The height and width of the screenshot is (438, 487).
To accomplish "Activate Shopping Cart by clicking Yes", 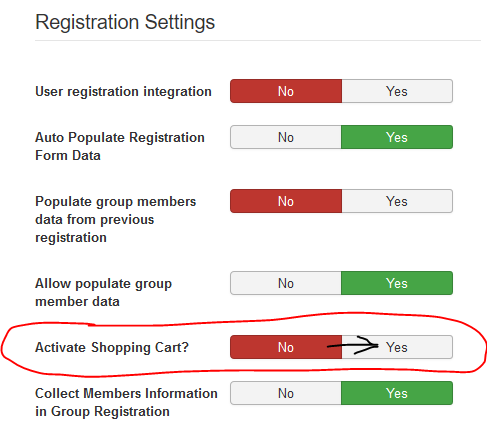I will click(397, 347).
